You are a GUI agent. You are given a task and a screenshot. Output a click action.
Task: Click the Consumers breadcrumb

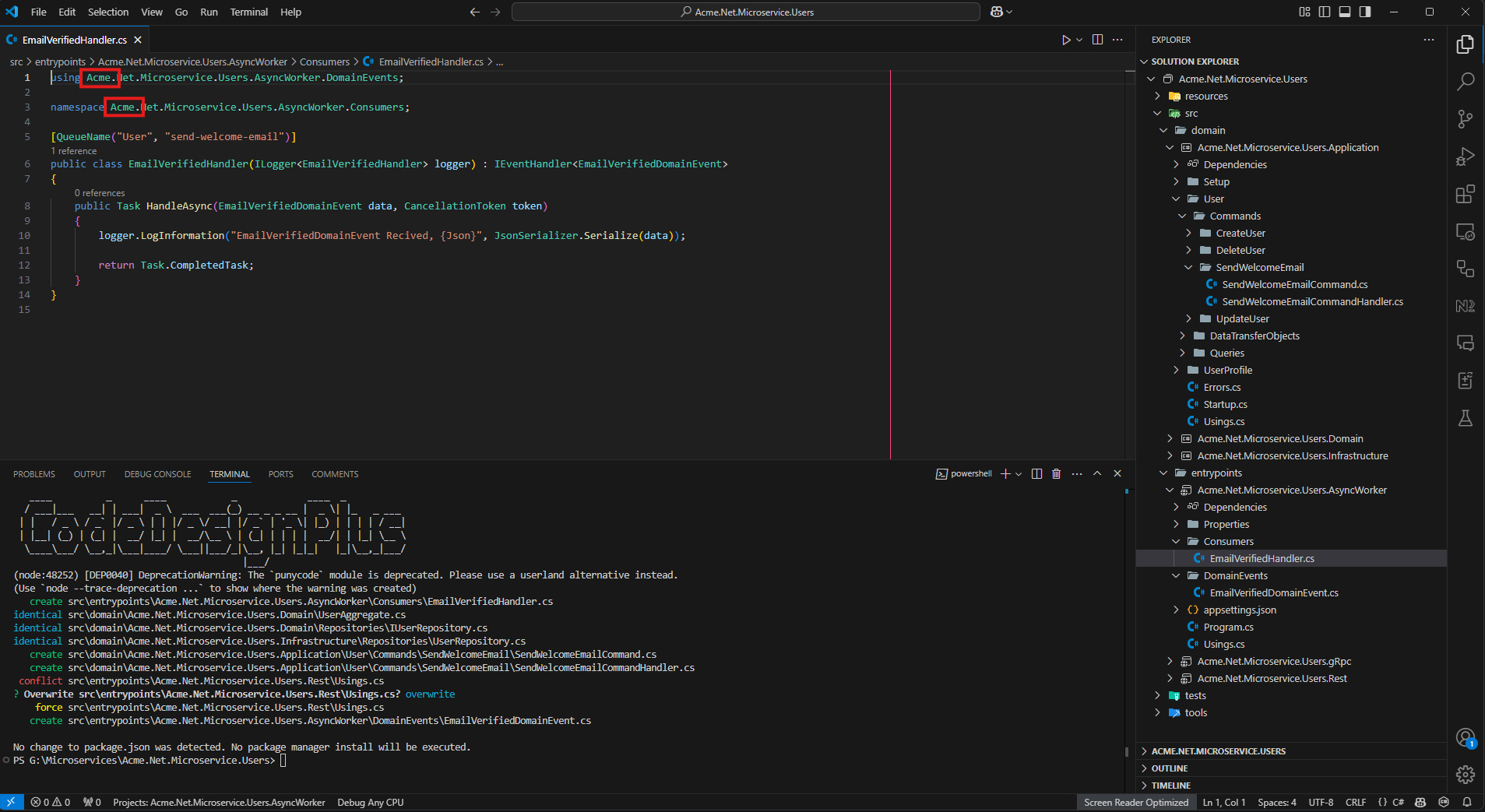click(x=325, y=62)
